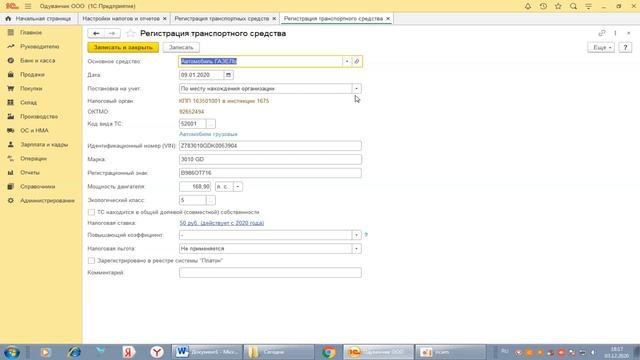Viewport: 640px width, 360px height.
Task: Switch to Настройки налогов и отчетов tab
Action: pyautogui.click(x=121, y=19)
